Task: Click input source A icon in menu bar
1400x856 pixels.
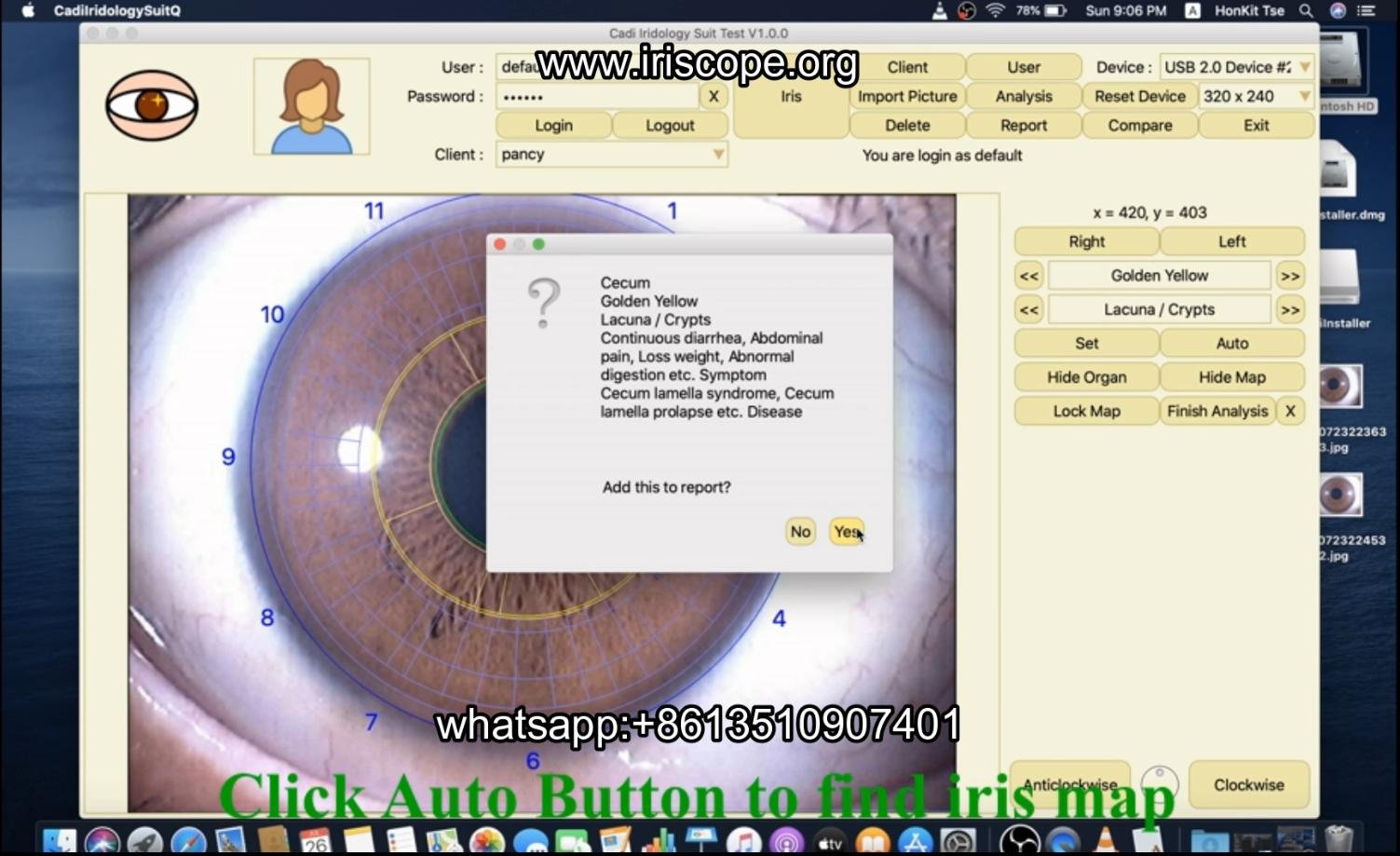Action: 1192,11
